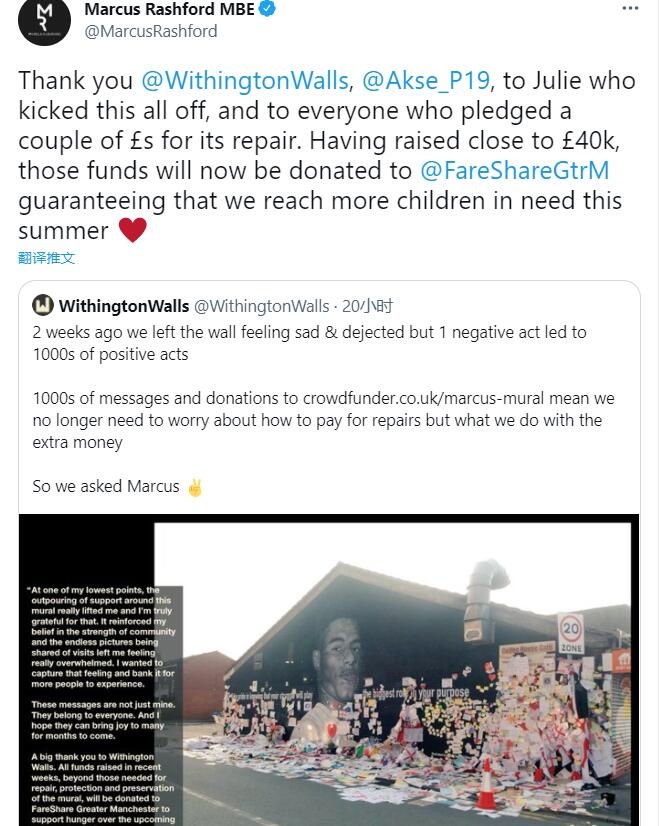Click the victory hand emoji

[x=194, y=487]
